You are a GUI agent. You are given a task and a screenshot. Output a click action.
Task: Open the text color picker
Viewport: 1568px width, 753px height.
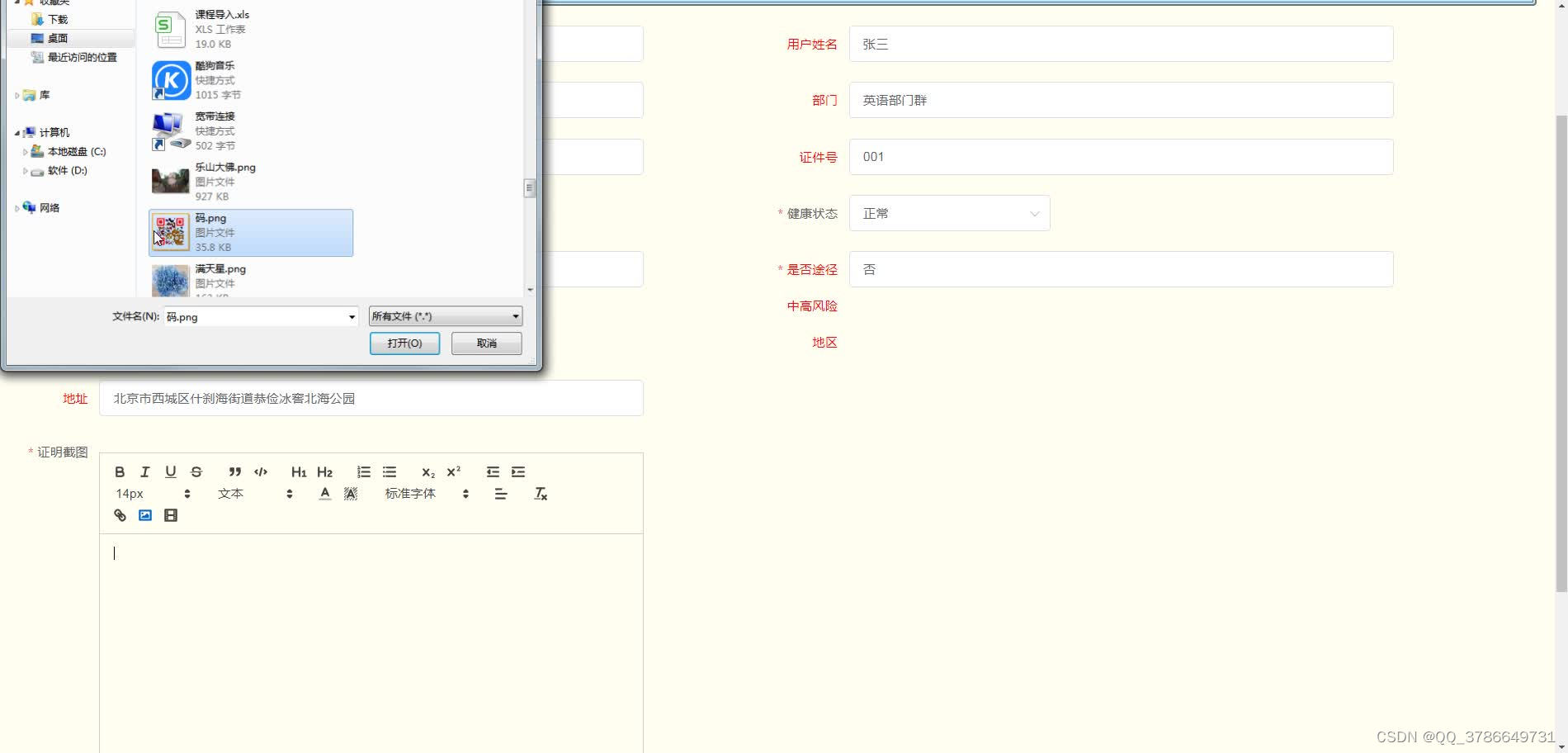click(x=325, y=494)
